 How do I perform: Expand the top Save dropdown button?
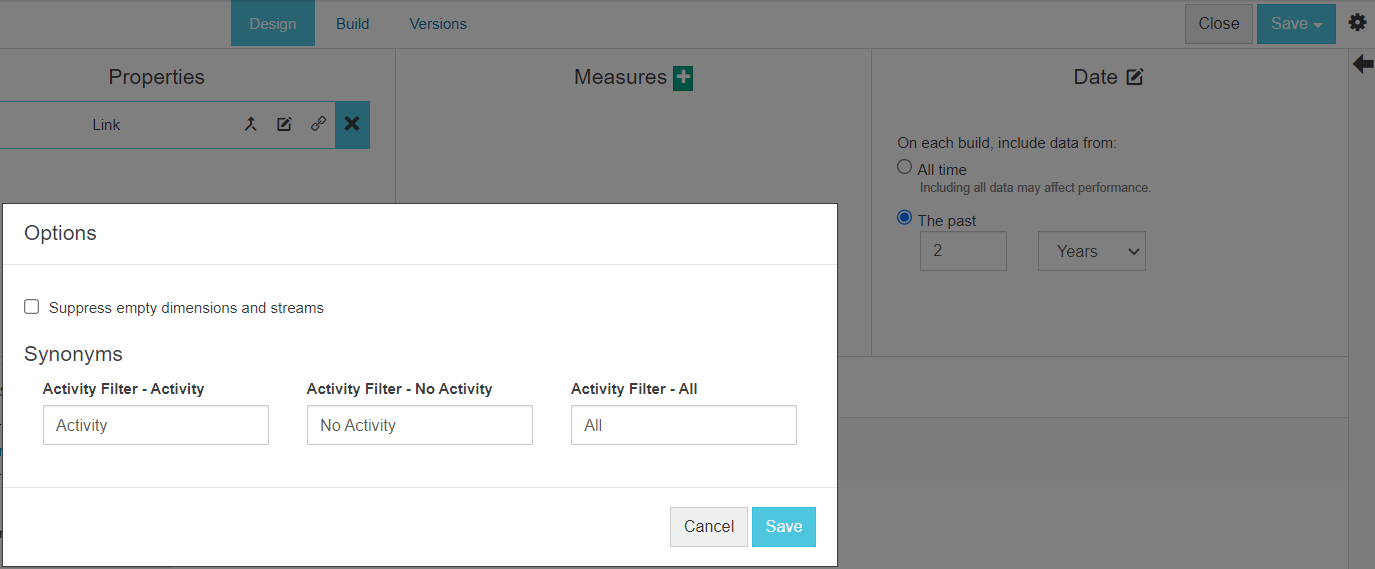coord(1296,24)
